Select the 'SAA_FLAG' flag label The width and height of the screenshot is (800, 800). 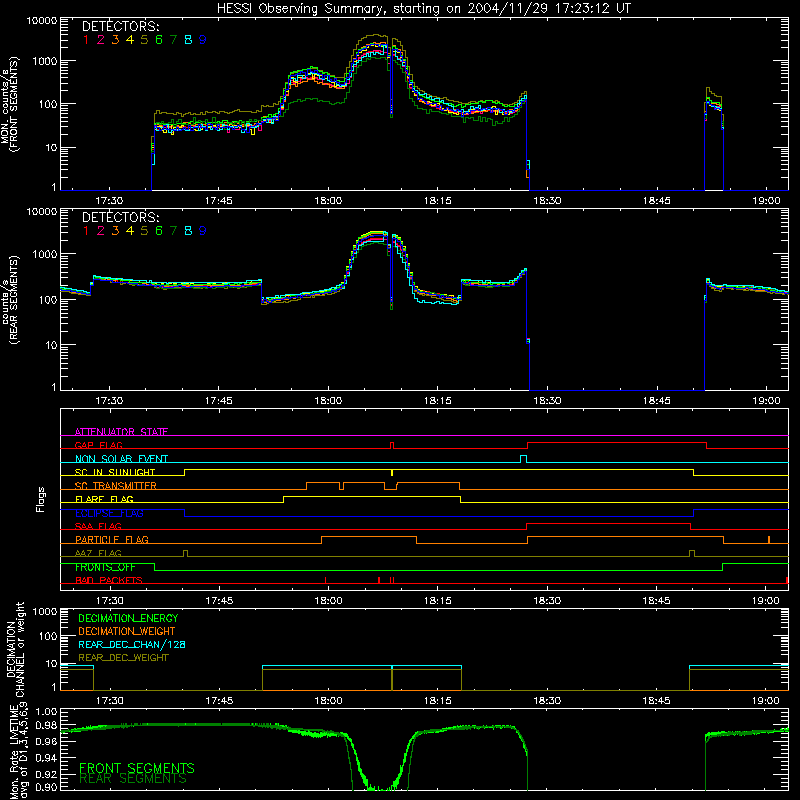pos(98,526)
